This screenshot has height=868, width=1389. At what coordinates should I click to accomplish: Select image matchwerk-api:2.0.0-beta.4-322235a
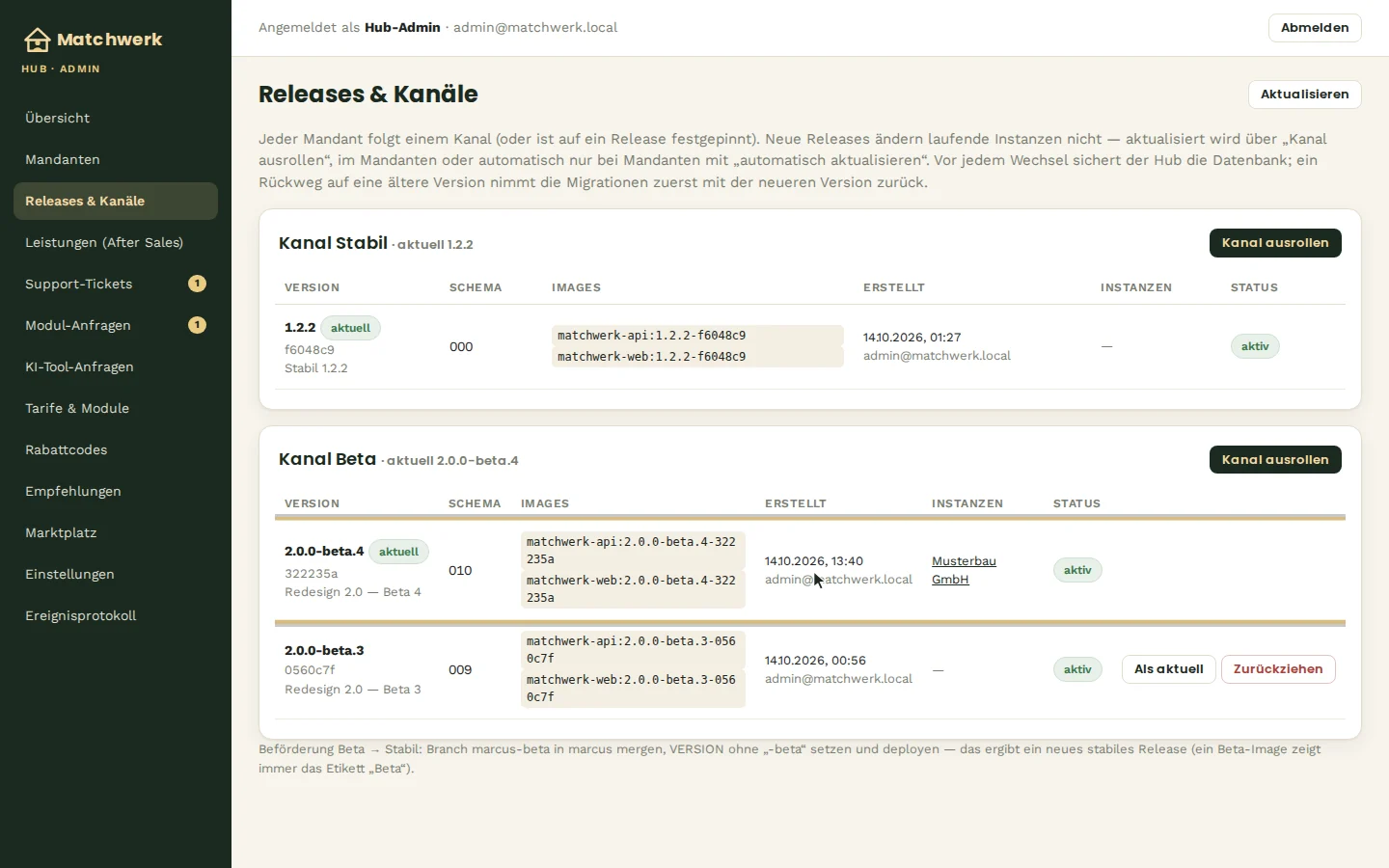[x=633, y=551]
